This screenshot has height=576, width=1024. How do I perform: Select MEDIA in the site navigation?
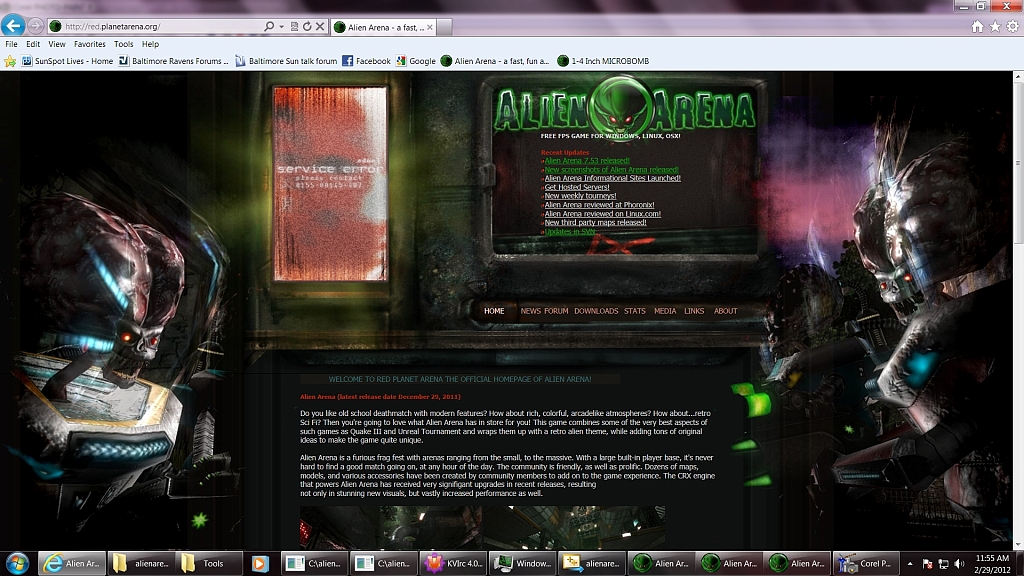(665, 312)
